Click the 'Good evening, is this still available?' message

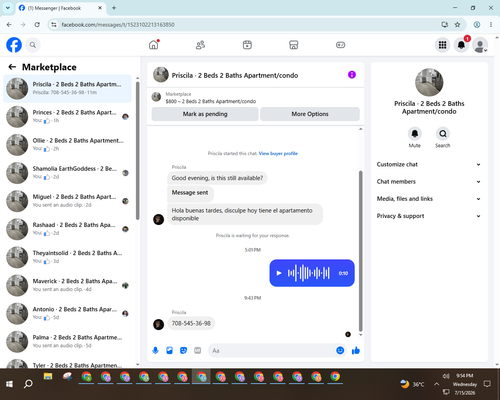(217, 178)
